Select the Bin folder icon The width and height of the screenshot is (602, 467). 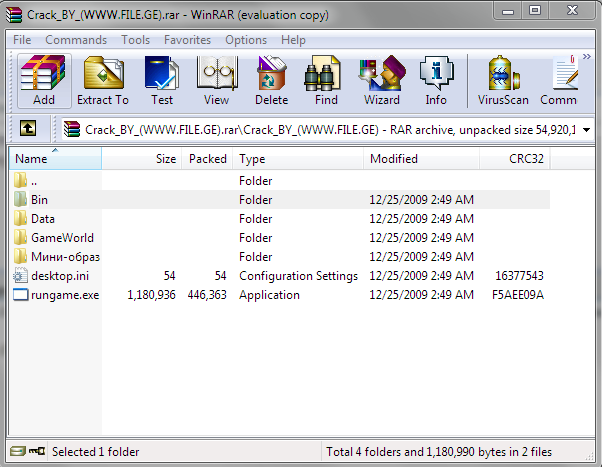[20, 199]
